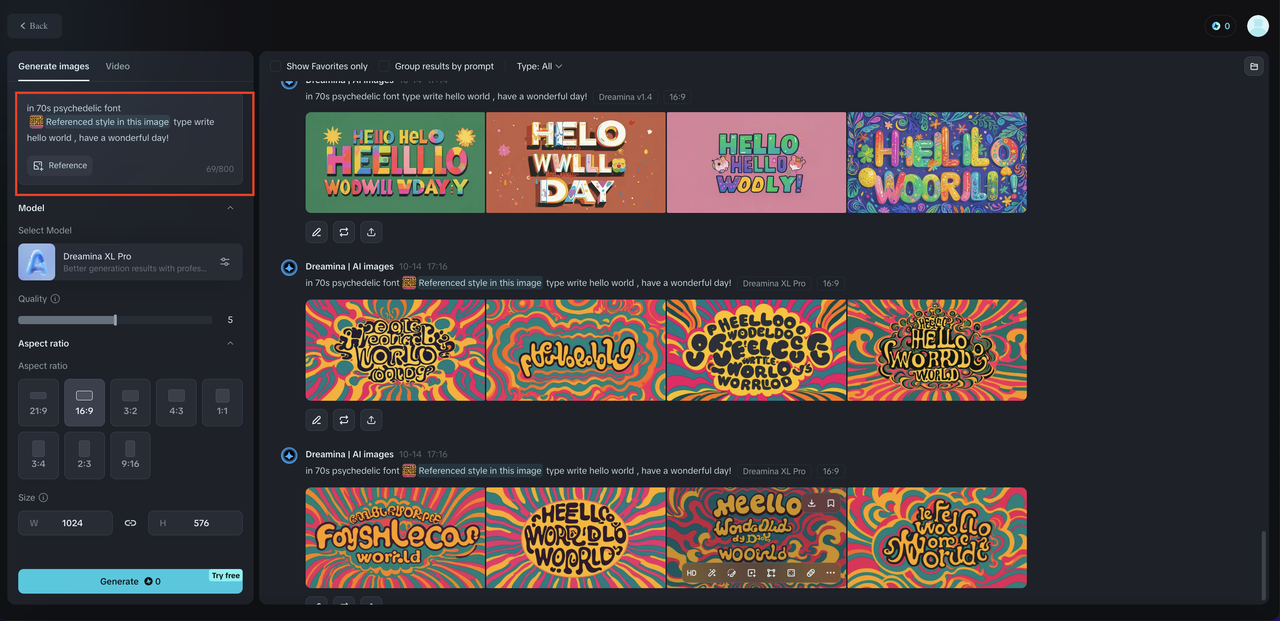Select the 2:3 aspect ratio
This screenshot has width=1280, height=621.
[x=84, y=456]
